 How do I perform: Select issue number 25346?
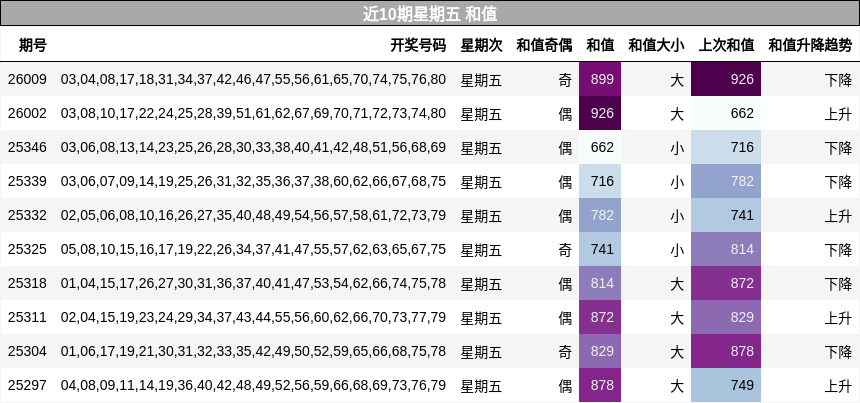(27, 147)
